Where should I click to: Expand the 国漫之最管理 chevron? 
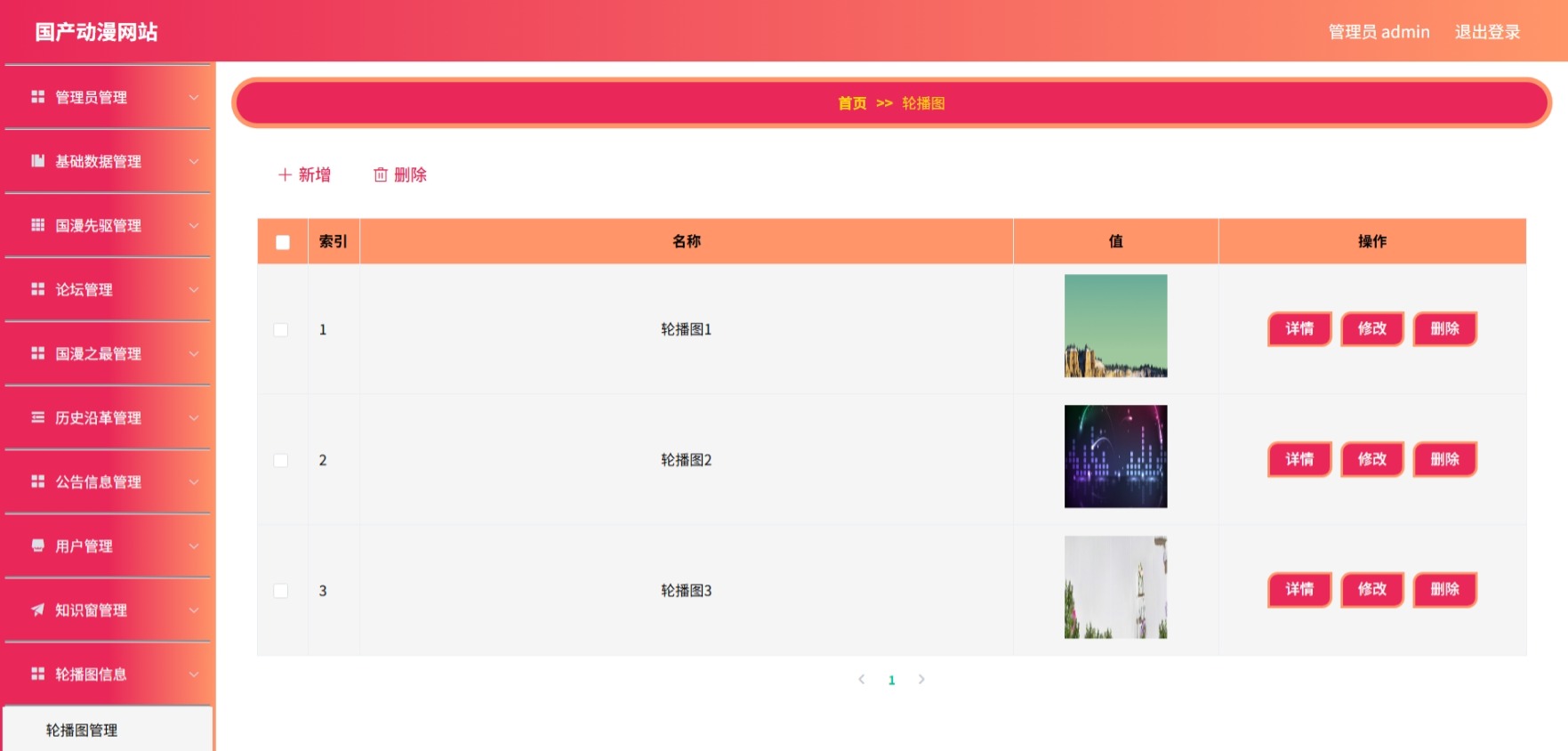click(x=194, y=353)
